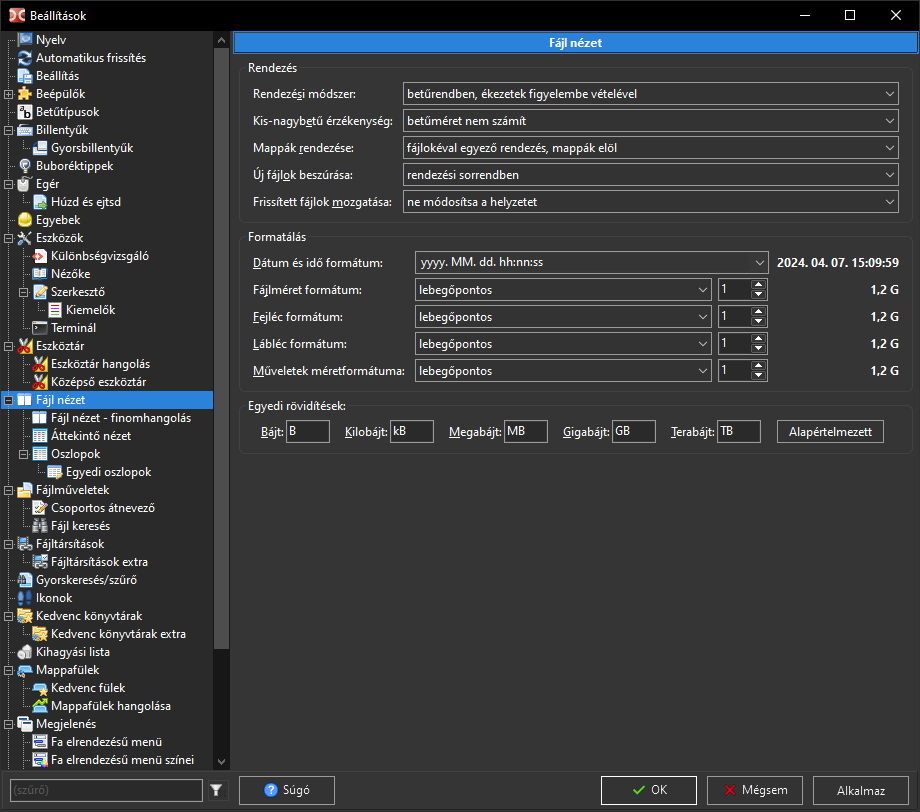
Task: Click the Terminál icon in tree
Action: [39, 328]
